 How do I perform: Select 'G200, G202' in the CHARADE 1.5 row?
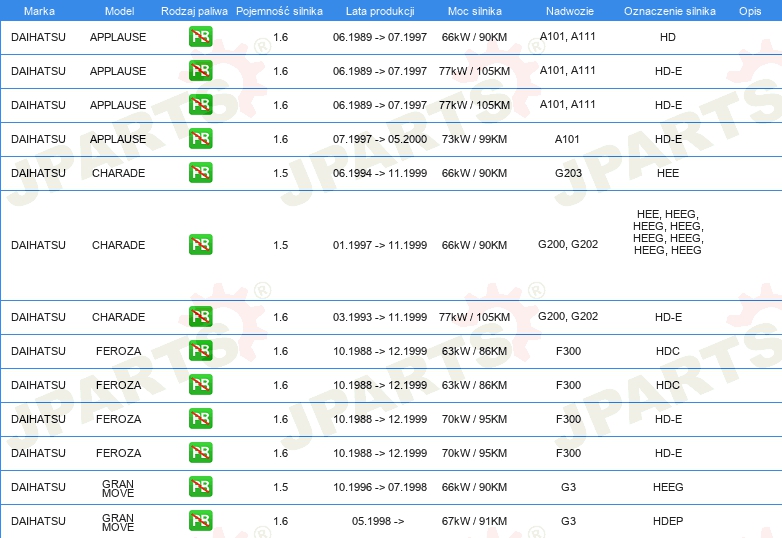tap(568, 244)
